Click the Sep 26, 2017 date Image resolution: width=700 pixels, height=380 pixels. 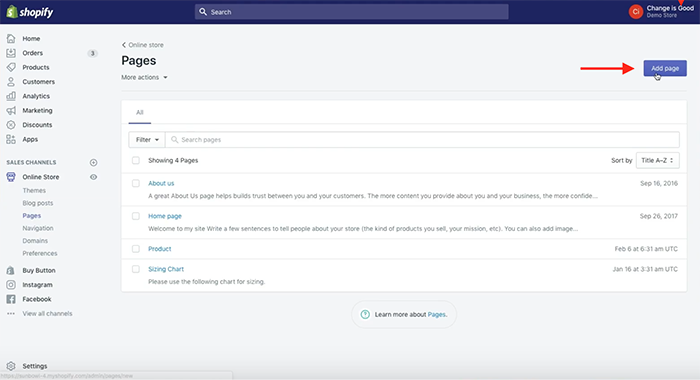658,216
